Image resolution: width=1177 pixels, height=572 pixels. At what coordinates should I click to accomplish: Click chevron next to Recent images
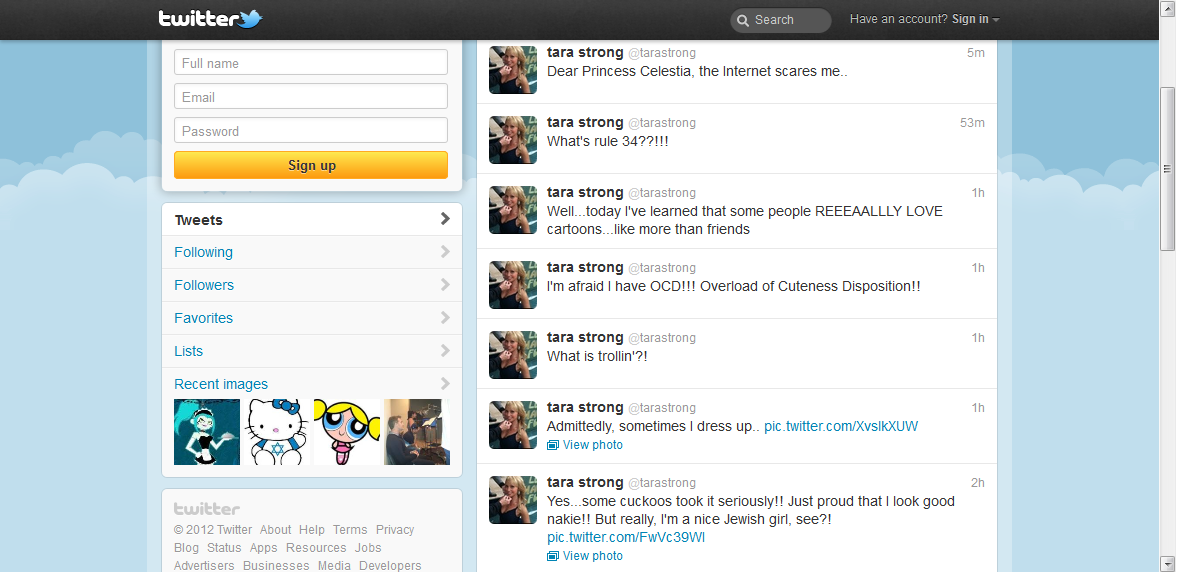pos(445,384)
